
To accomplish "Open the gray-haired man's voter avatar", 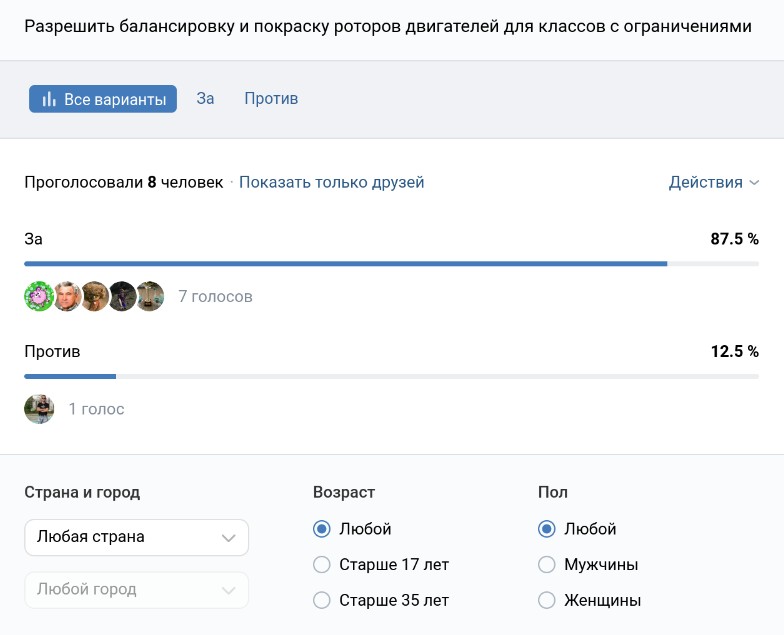I will (66, 296).
